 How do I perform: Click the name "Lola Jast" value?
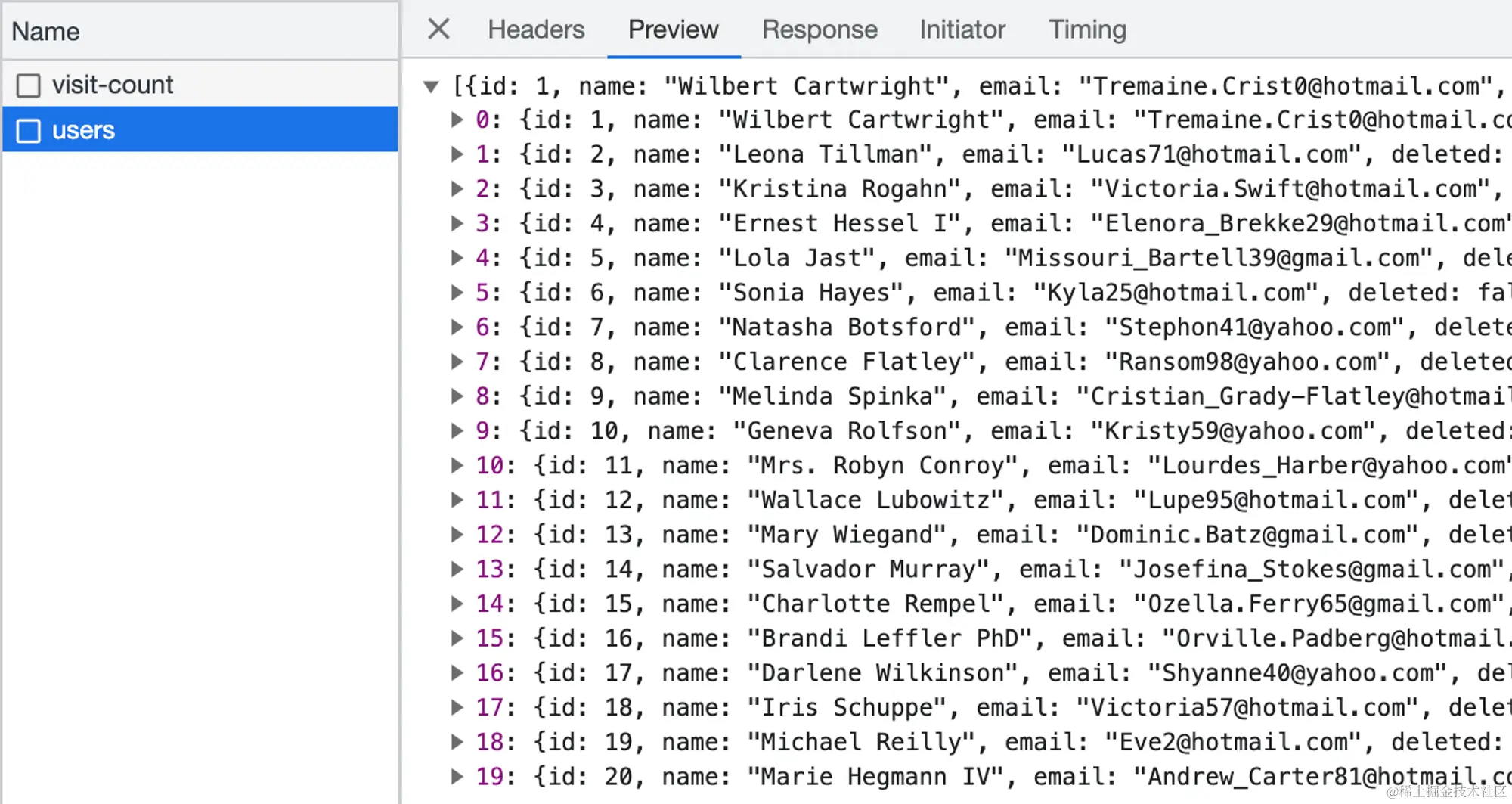coord(797,258)
